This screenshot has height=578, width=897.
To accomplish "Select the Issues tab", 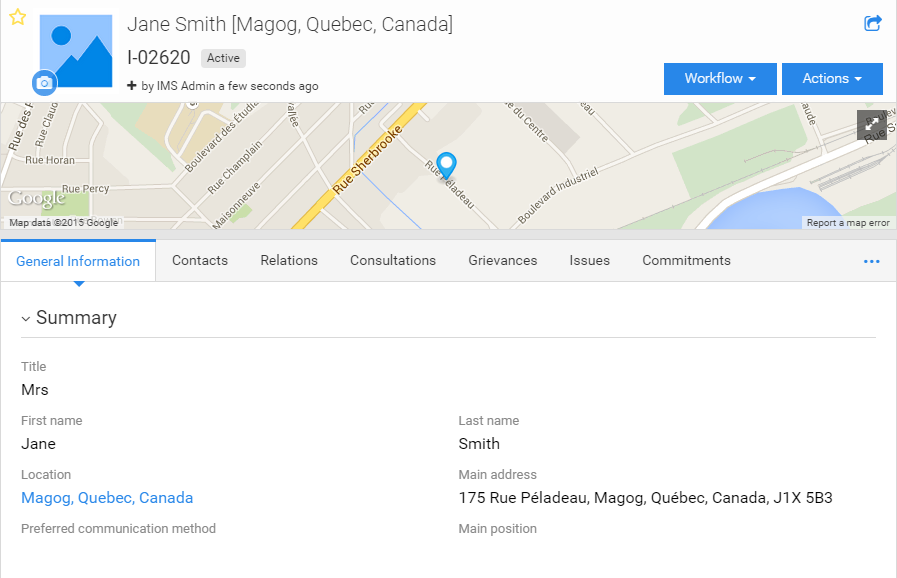I will coord(589,260).
